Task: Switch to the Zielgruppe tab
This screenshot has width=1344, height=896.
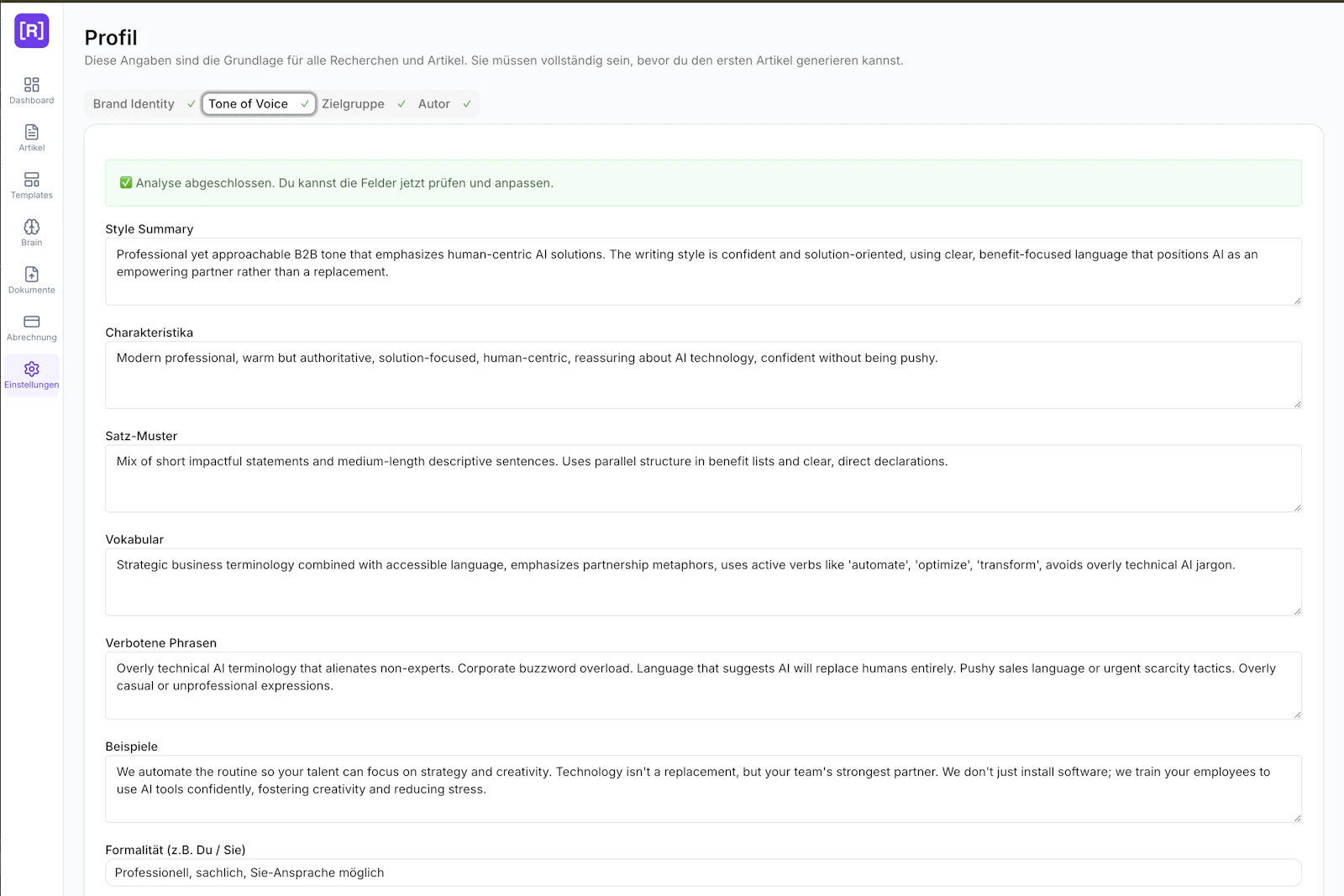Action: 364,104
